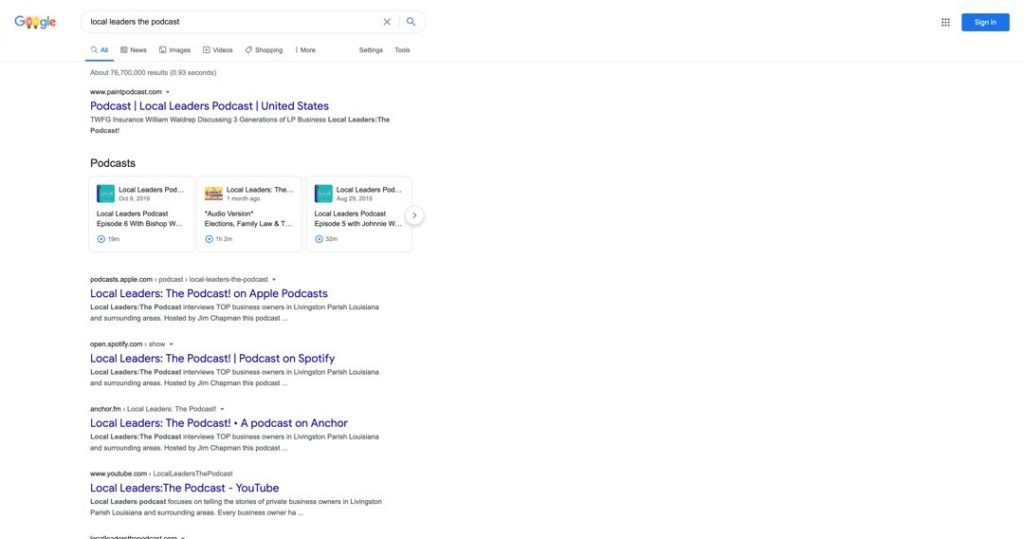Viewport: 1024px width, 539px height.
Task: Expand dropdown arrow beside podcasts.apple.com URL
Action: (x=274, y=280)
